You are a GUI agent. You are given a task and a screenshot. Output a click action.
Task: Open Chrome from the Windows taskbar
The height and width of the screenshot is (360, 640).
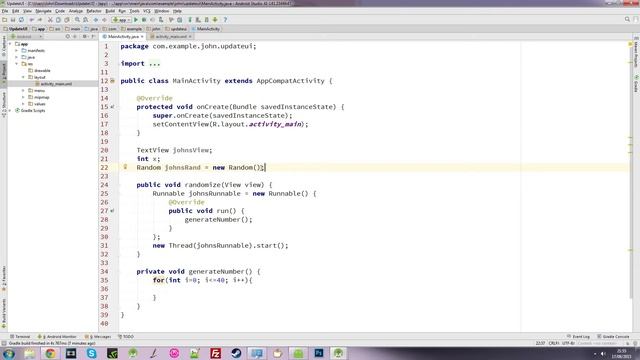[51, 353]
